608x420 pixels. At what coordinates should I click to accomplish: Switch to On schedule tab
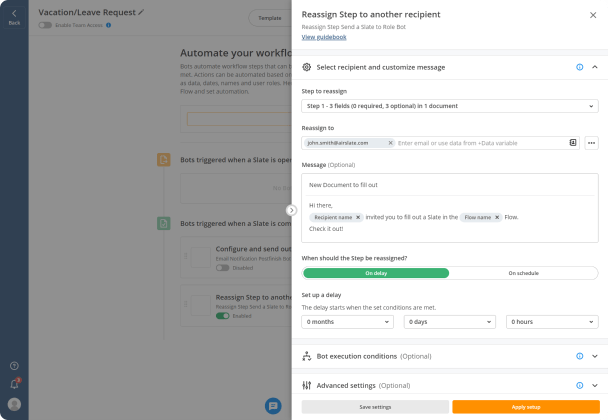coord(523,273)
